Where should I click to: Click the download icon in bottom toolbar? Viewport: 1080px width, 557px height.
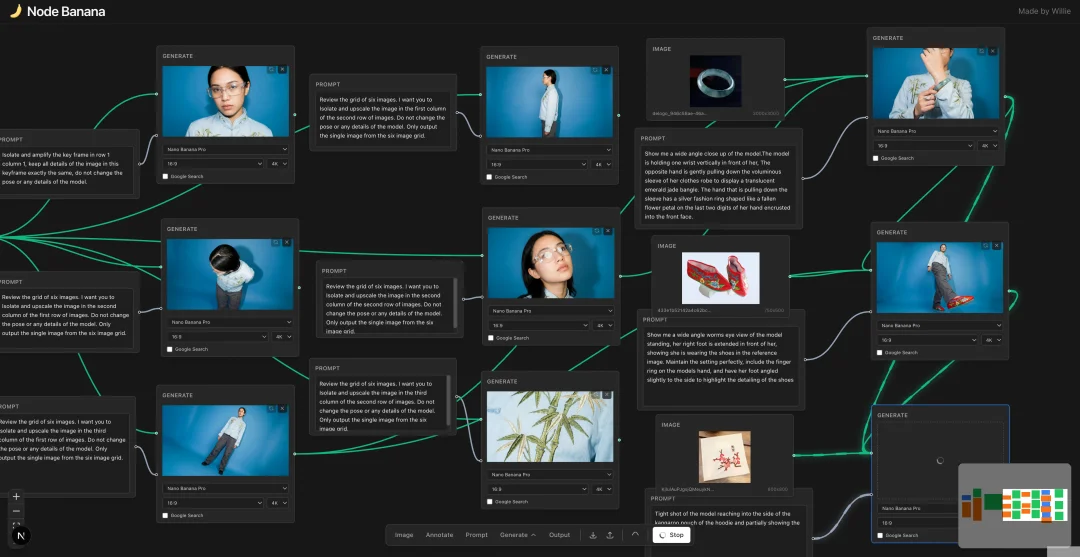(x=593, y=535)
